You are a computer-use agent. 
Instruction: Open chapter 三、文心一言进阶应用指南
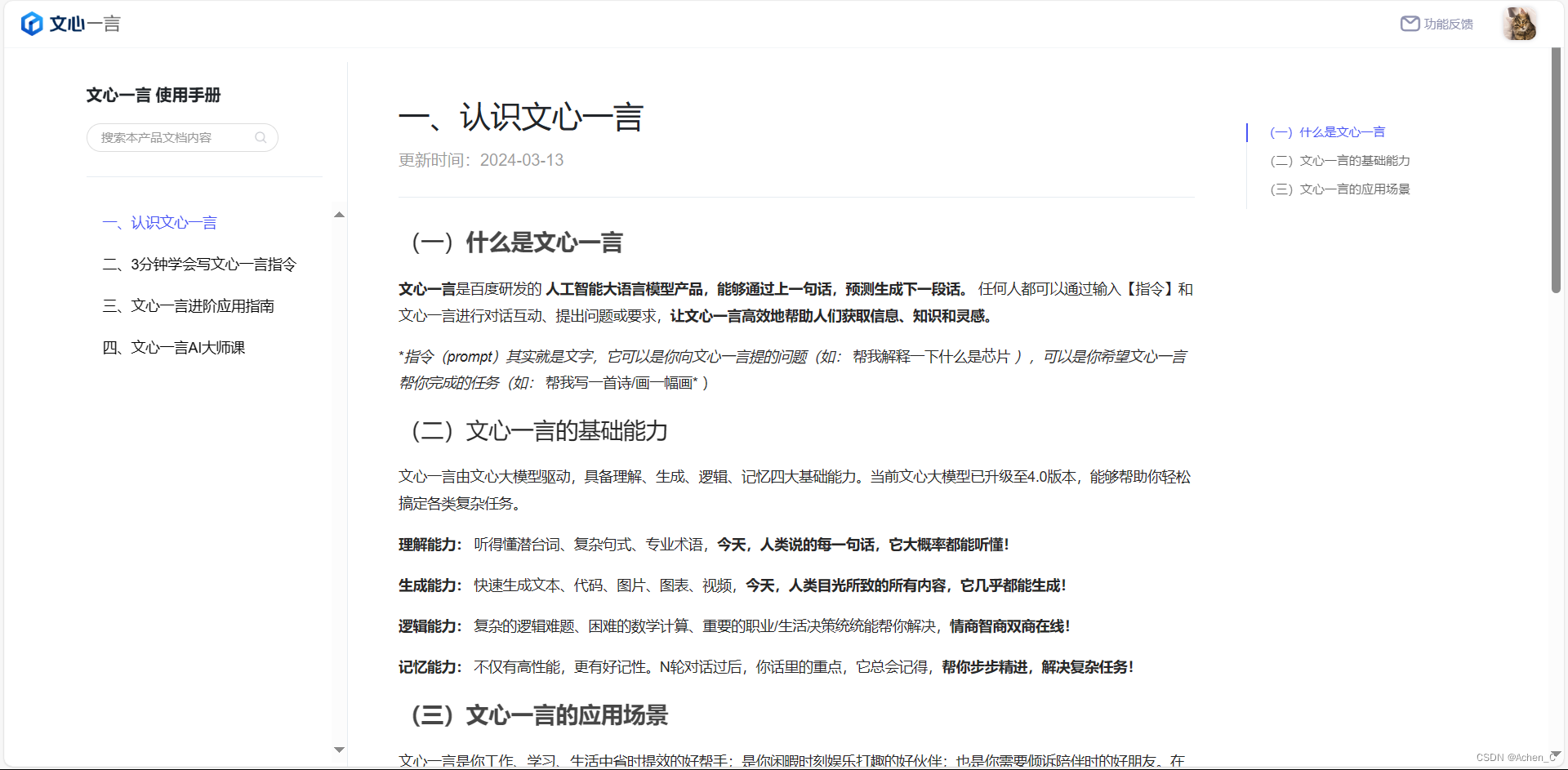pos(189,305)
